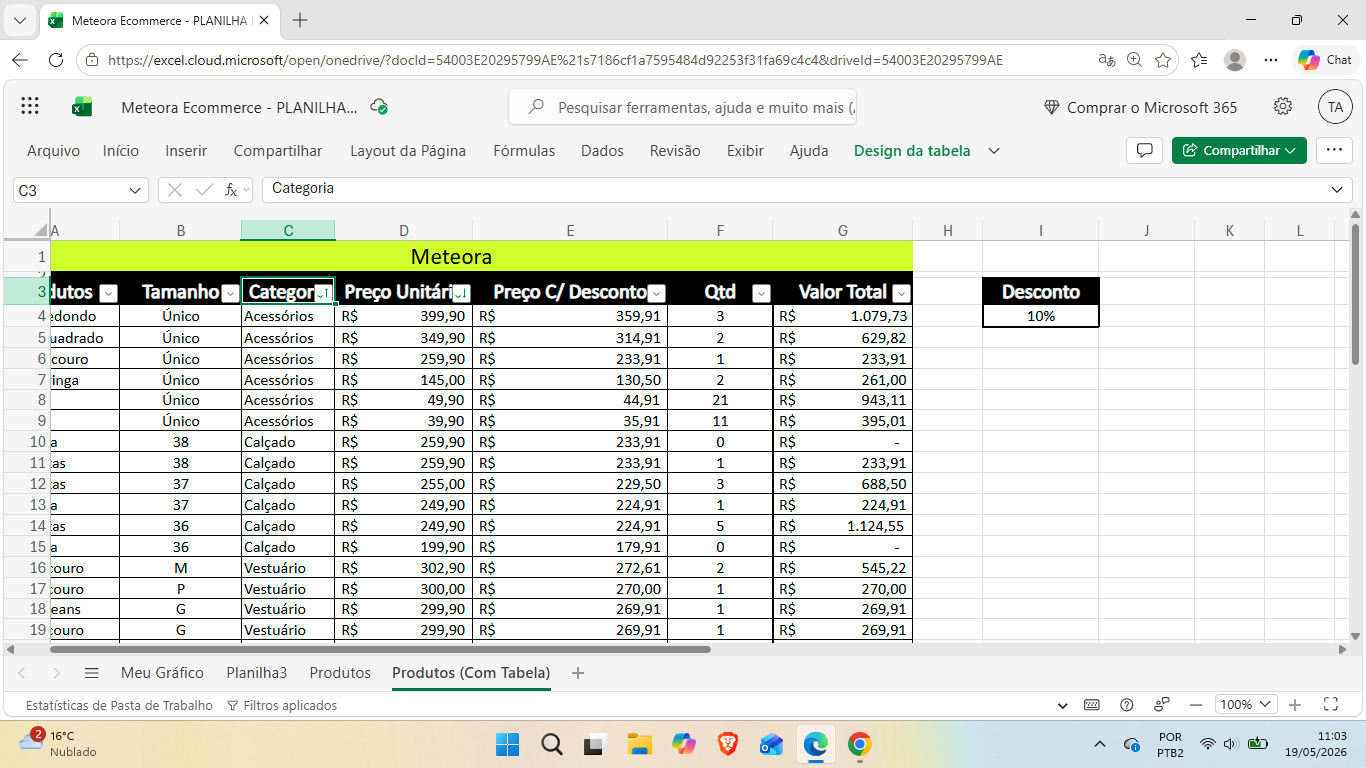Viewport: 1366px width, 768px height.
Task: Switch to the Meu Gráfico sheet
Action: (x=162, y=673)
